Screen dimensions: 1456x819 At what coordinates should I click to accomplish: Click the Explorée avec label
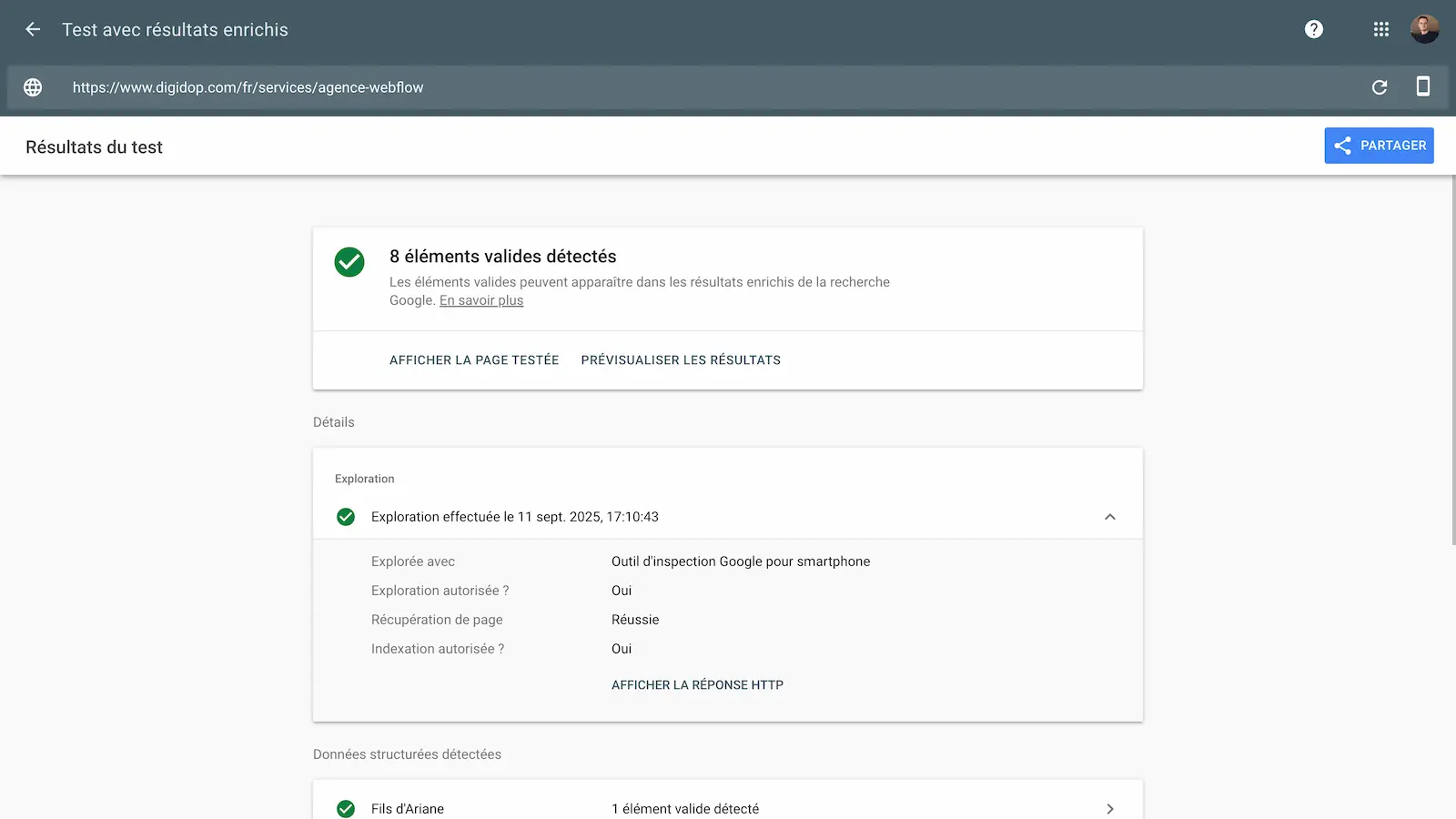click(413, 561)
